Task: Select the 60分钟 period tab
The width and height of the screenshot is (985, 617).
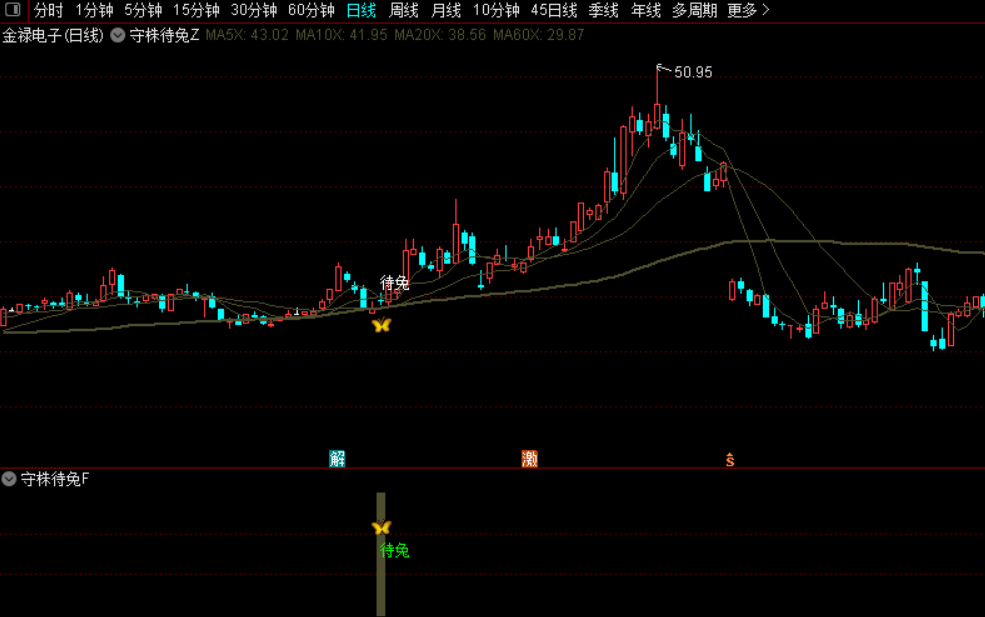Action: (311, 10)
